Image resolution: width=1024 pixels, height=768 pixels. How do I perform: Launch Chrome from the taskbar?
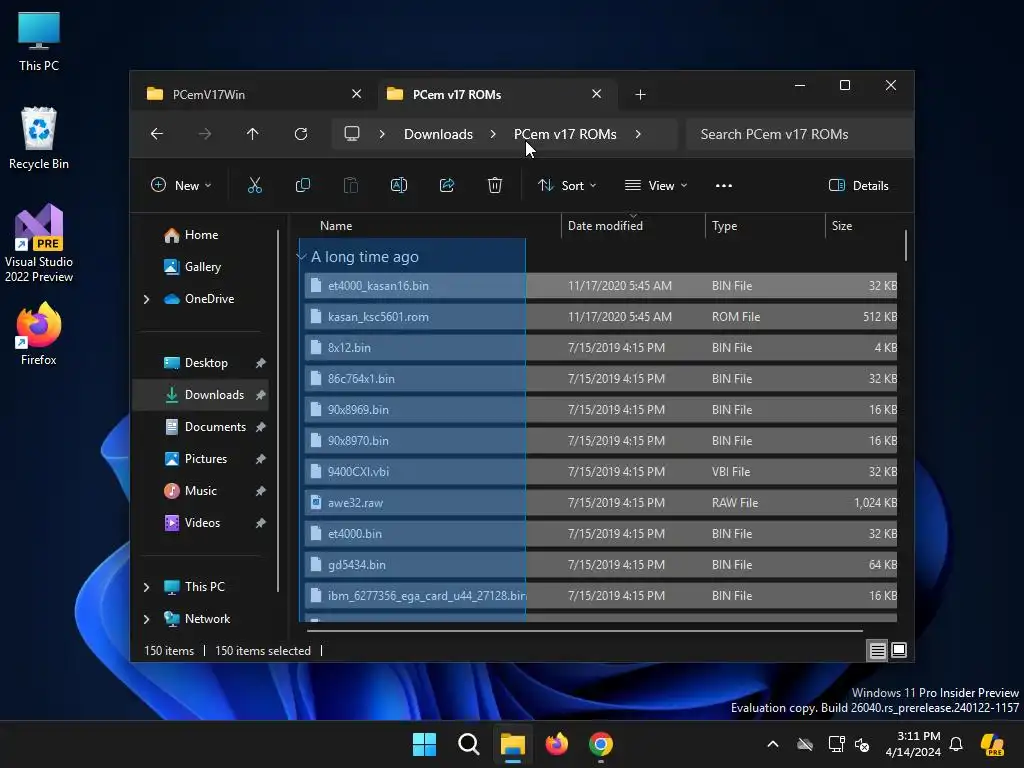[601, 744]
